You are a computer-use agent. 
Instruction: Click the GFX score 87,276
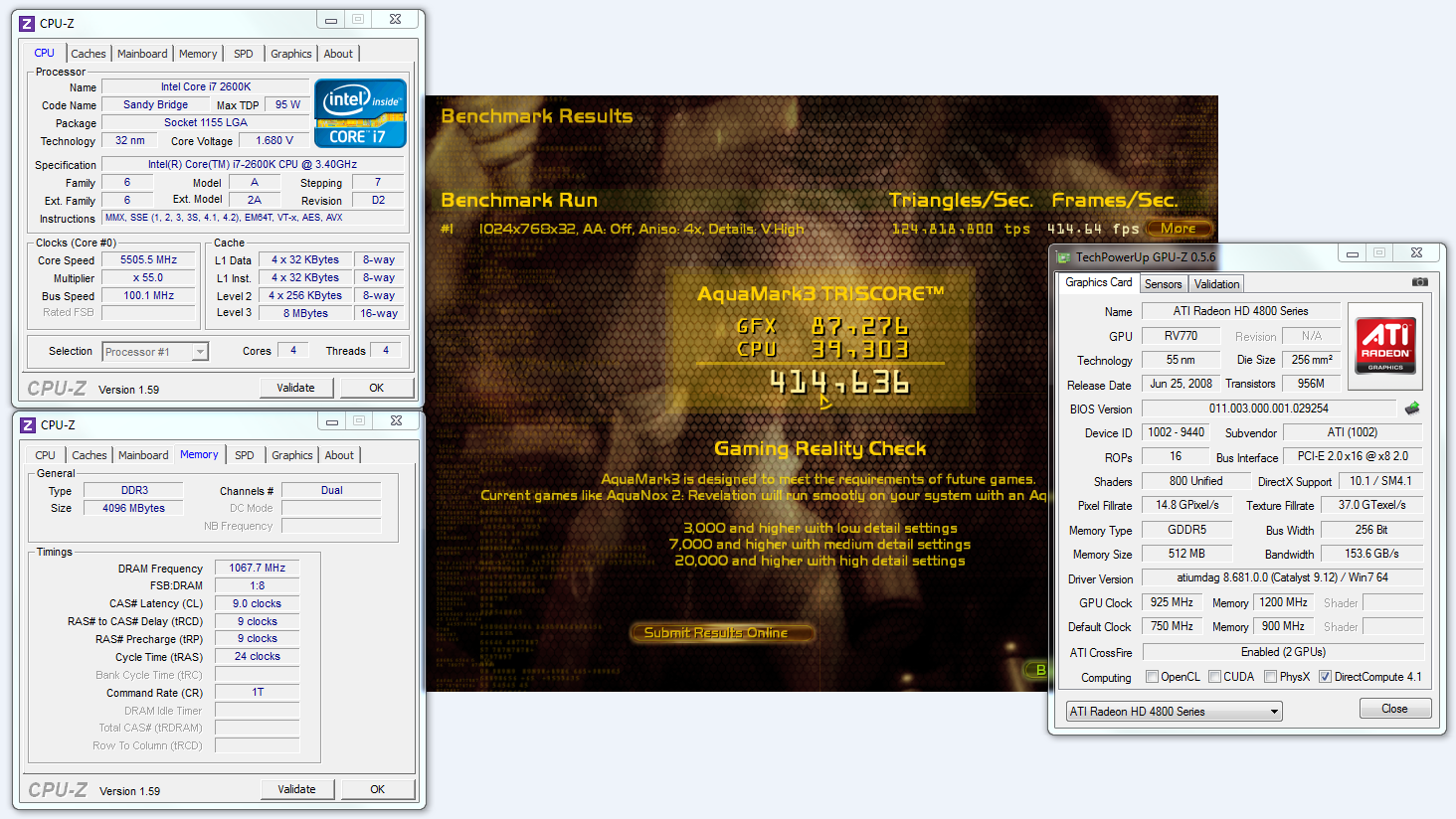860,326
